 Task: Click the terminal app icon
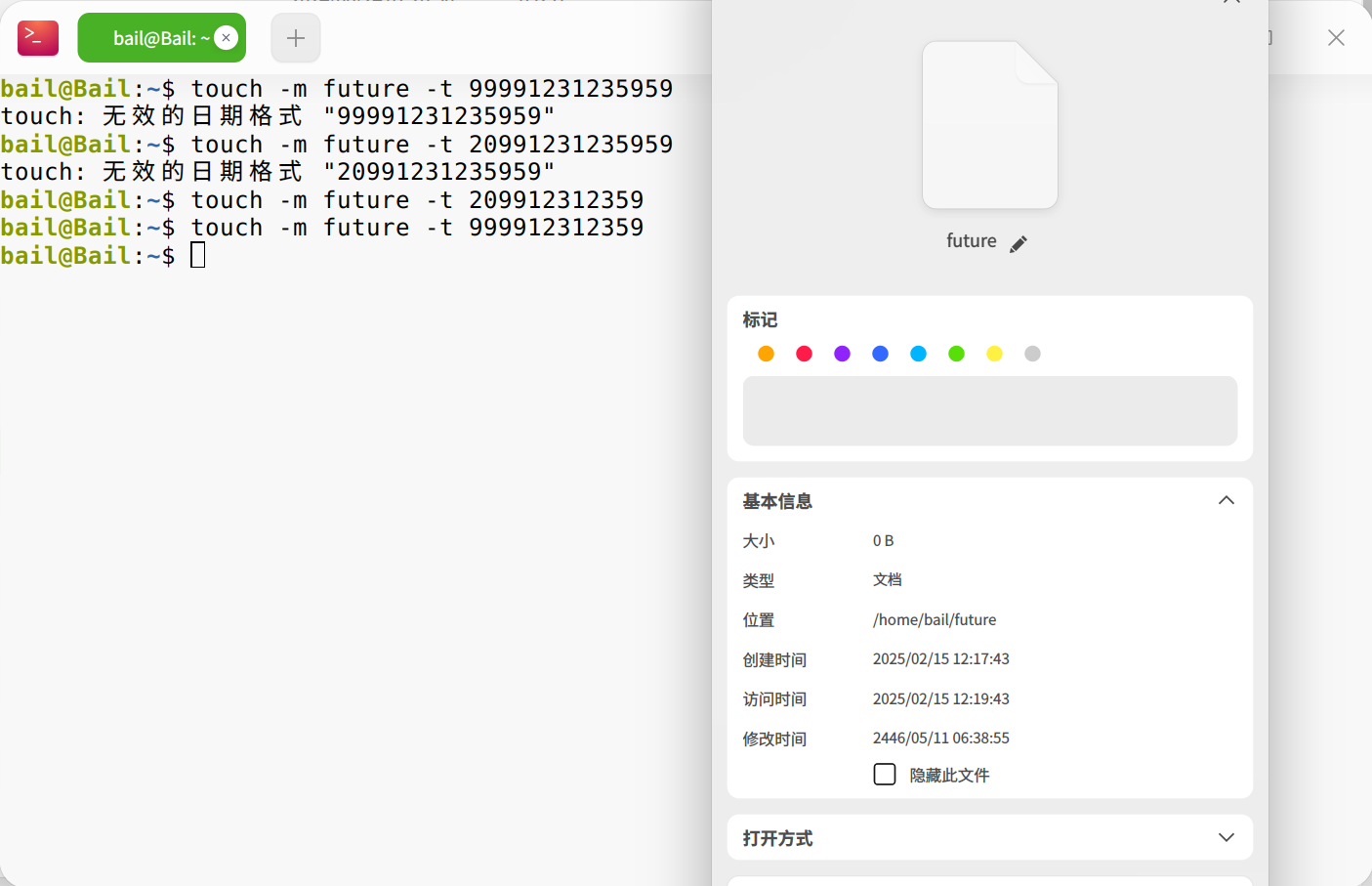click(x=38, y=38)
